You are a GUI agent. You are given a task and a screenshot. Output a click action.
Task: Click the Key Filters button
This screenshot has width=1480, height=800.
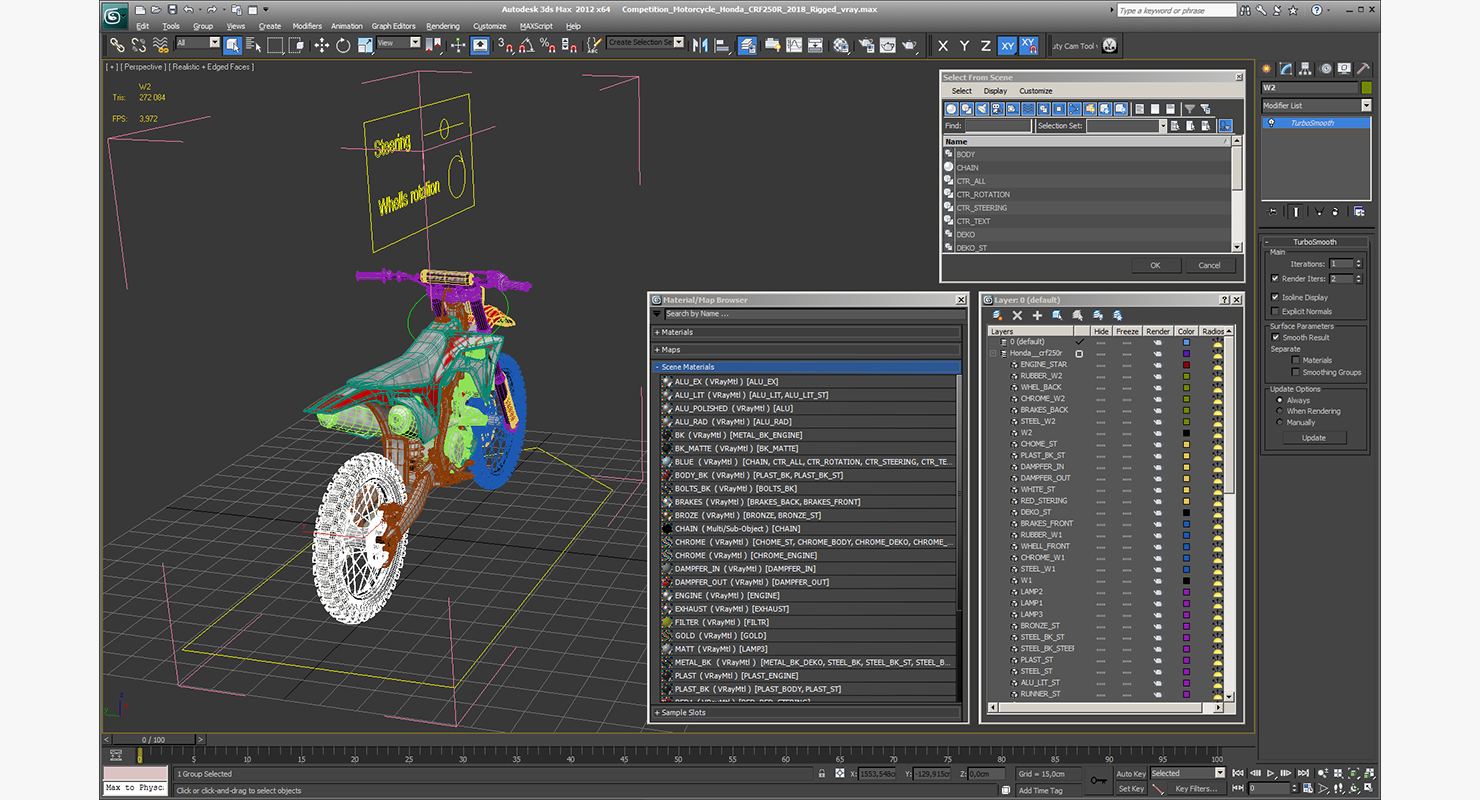(x=1196, y=788)
